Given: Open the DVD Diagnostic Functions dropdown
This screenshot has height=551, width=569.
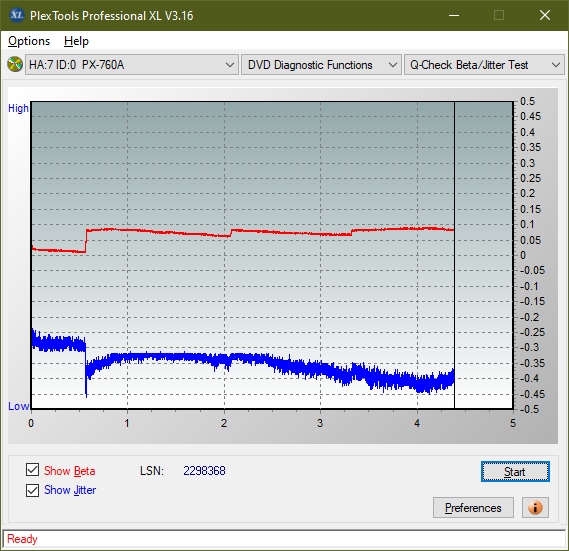Looking at the screenshot, I should pyautogui.click(x=321, y=65).
